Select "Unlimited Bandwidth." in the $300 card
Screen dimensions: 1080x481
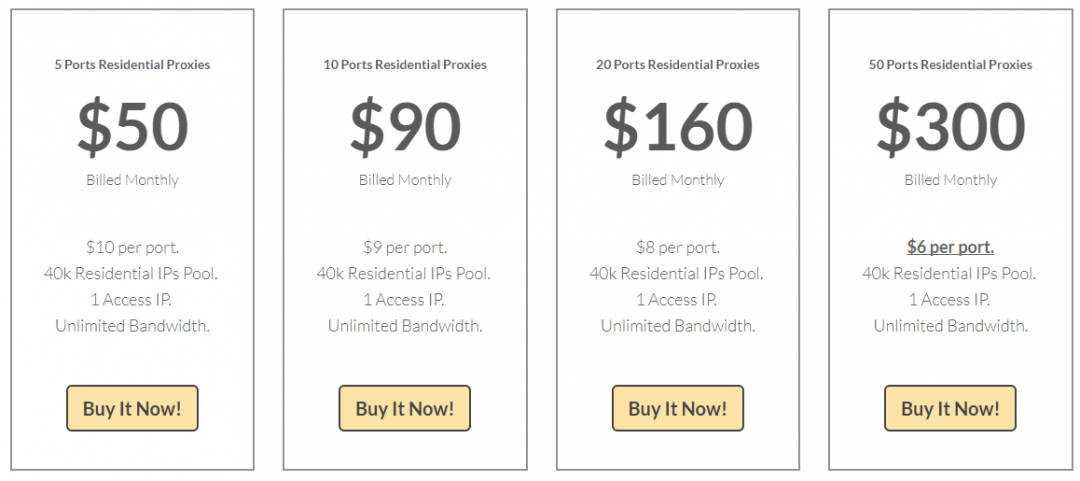click(950, 326)
